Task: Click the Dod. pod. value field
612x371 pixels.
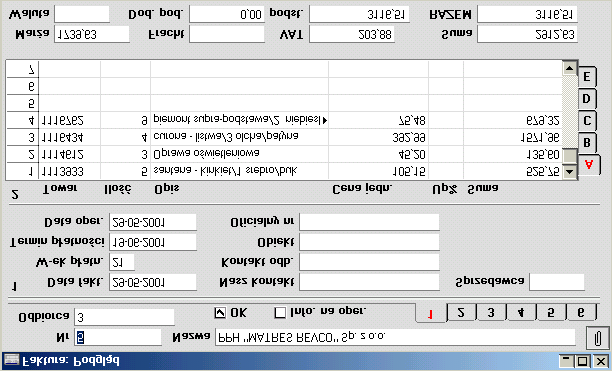Action: point(227,14)
